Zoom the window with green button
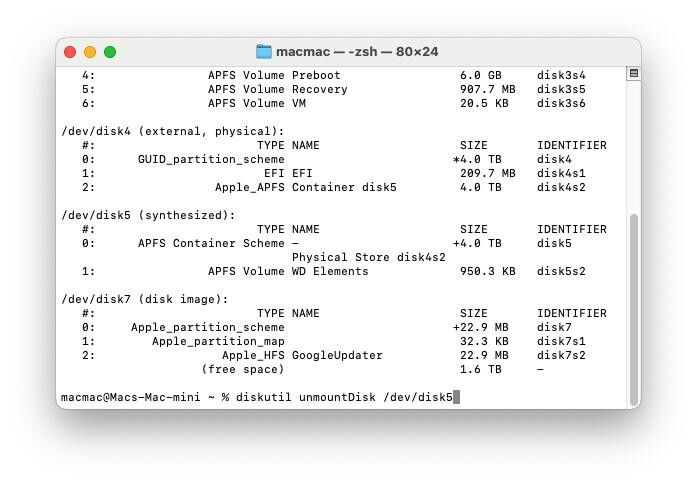Image resolution: width=697 pixels, height=483 pixels. [110, 52]
